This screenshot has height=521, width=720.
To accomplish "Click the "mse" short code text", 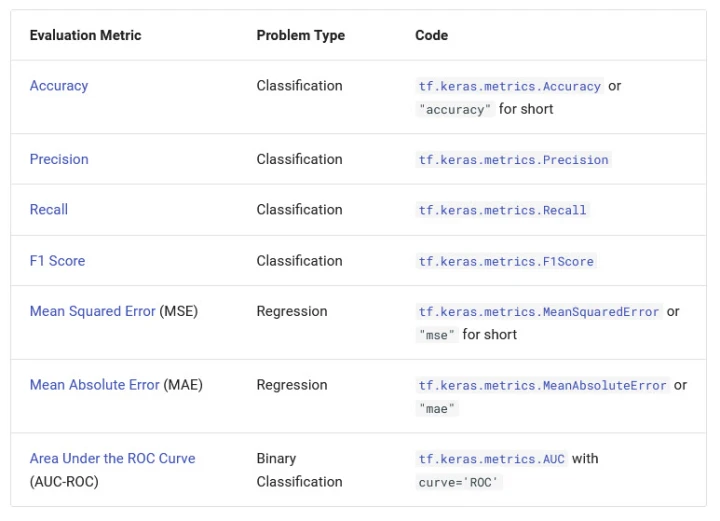I will [437, 335].
